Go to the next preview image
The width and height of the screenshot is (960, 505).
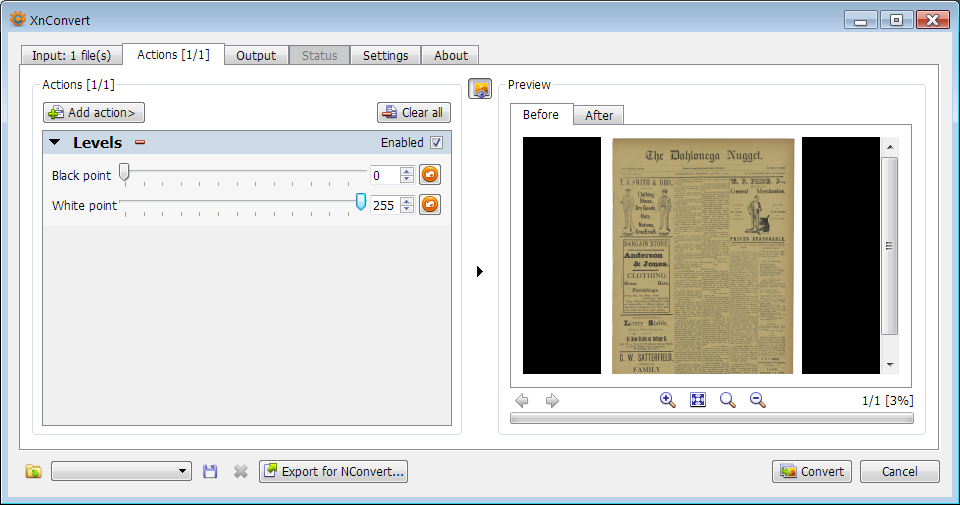click(552, 400)
